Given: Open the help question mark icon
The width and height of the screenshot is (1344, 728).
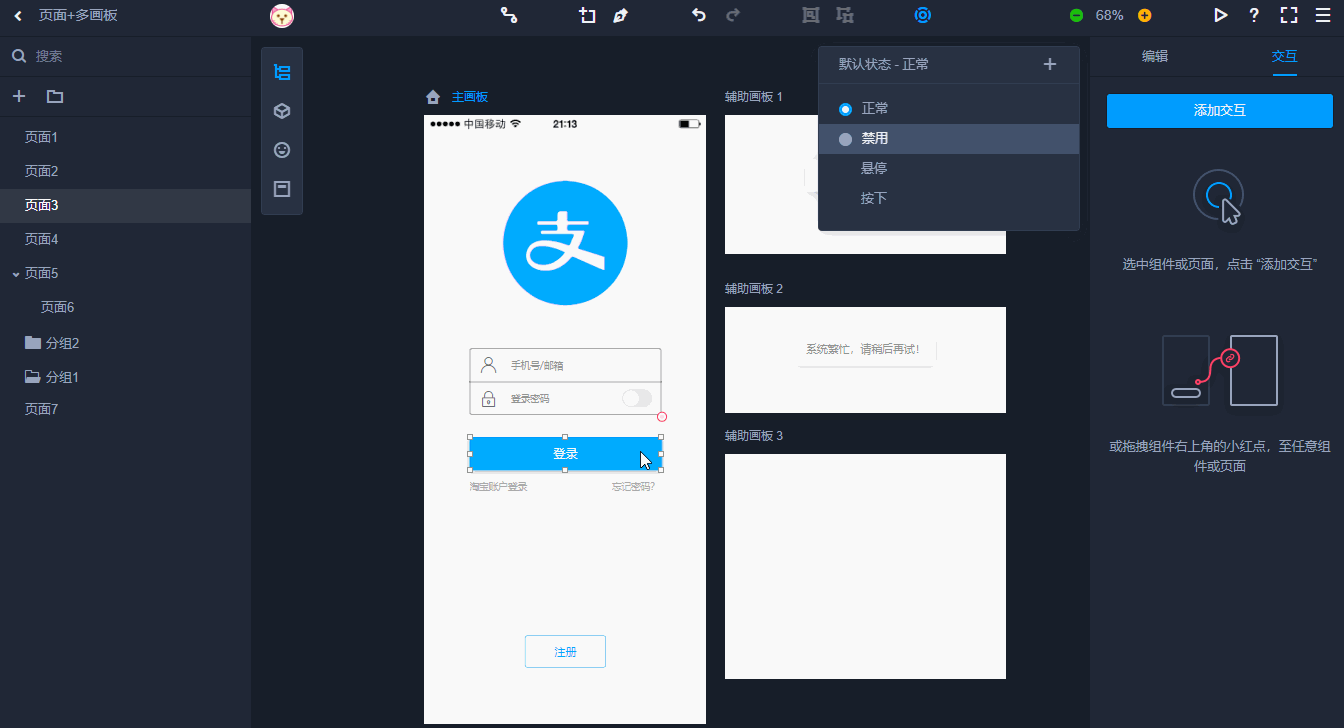Looking at the screenshot, I should (1254, 15).
